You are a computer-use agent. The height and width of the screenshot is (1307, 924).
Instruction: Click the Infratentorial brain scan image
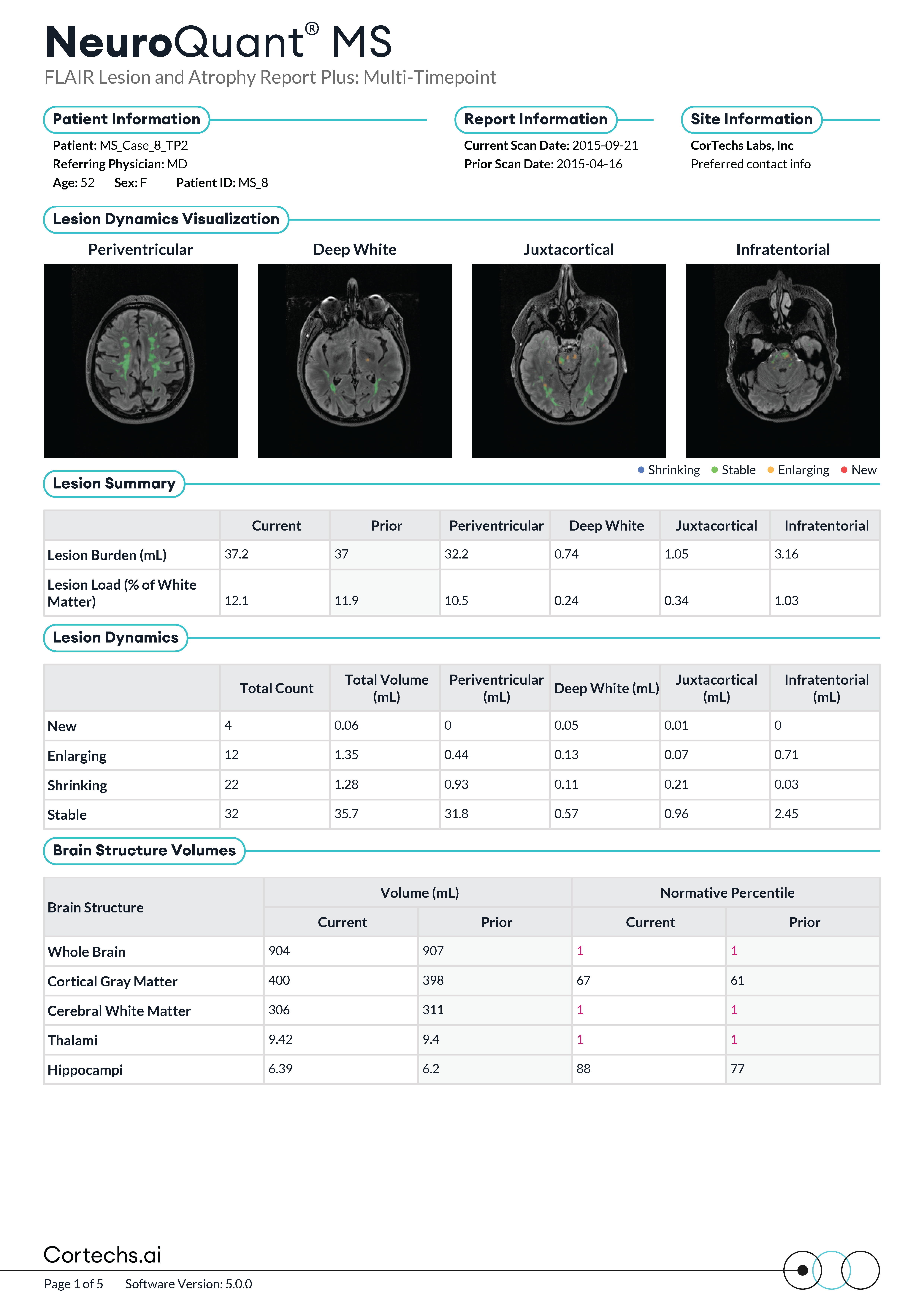coord(783,360)
